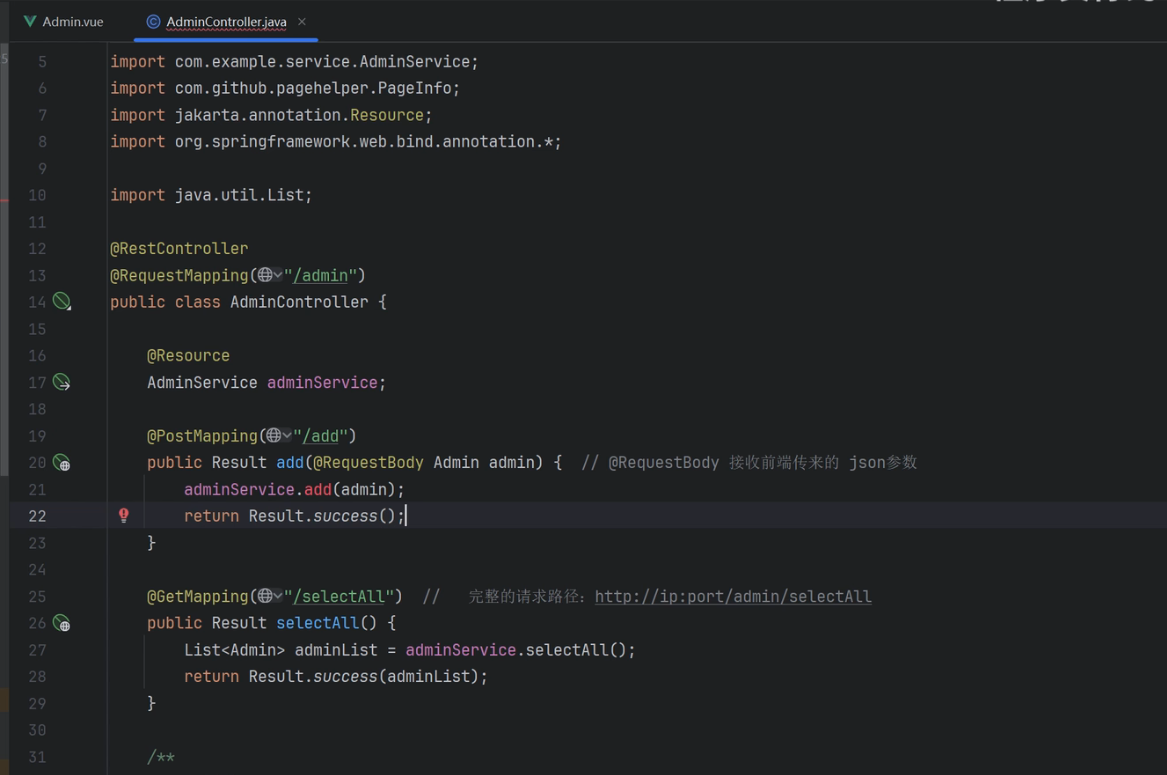Screen dimensions: 1167x775
Task: Click line number 22 in the gutter
Action: (37, 516)
